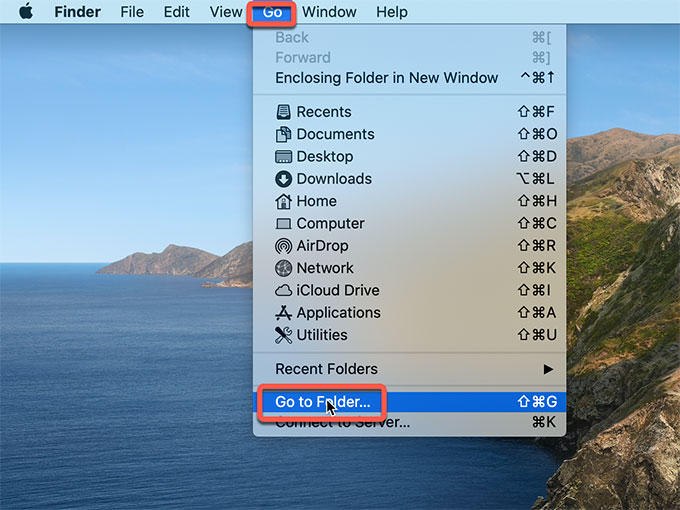The image size is (680, 510).
Task: Choose the Applications menu item
Action: pyautogui.click(x=409, y=313)
